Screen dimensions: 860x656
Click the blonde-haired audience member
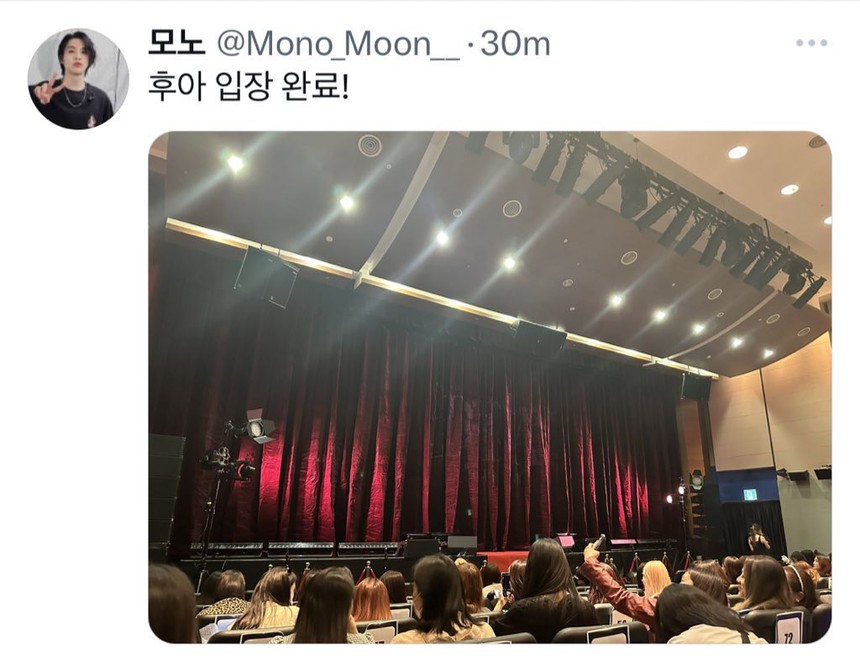pos(656,580)
